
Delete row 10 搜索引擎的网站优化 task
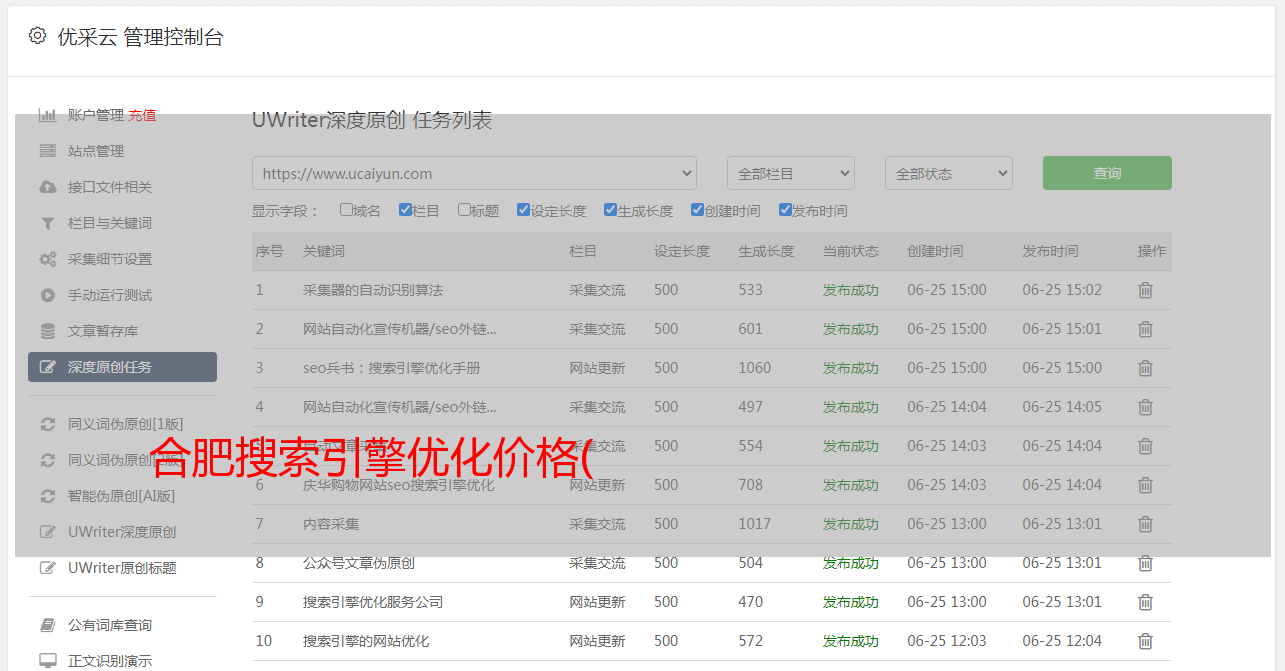pos(1146,641)
